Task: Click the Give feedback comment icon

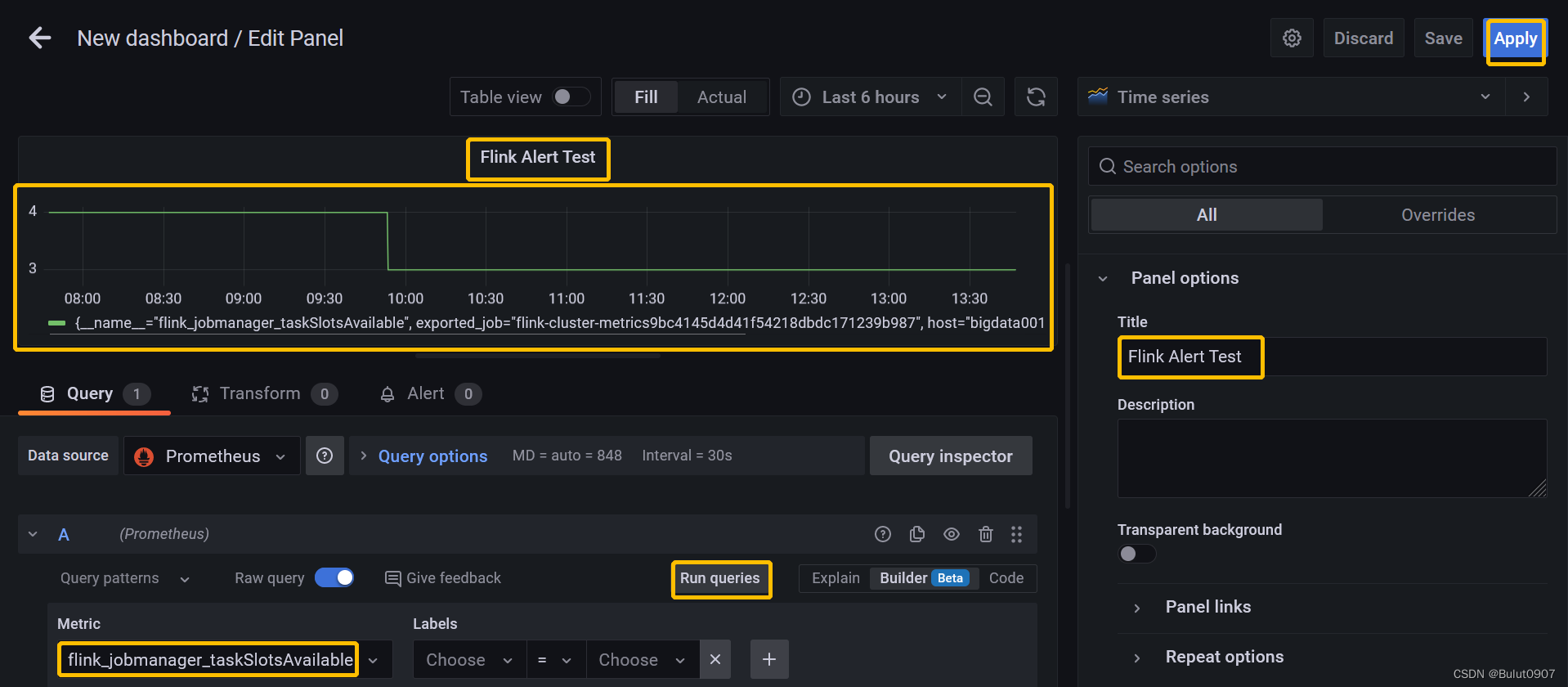Action: [393, 579]
